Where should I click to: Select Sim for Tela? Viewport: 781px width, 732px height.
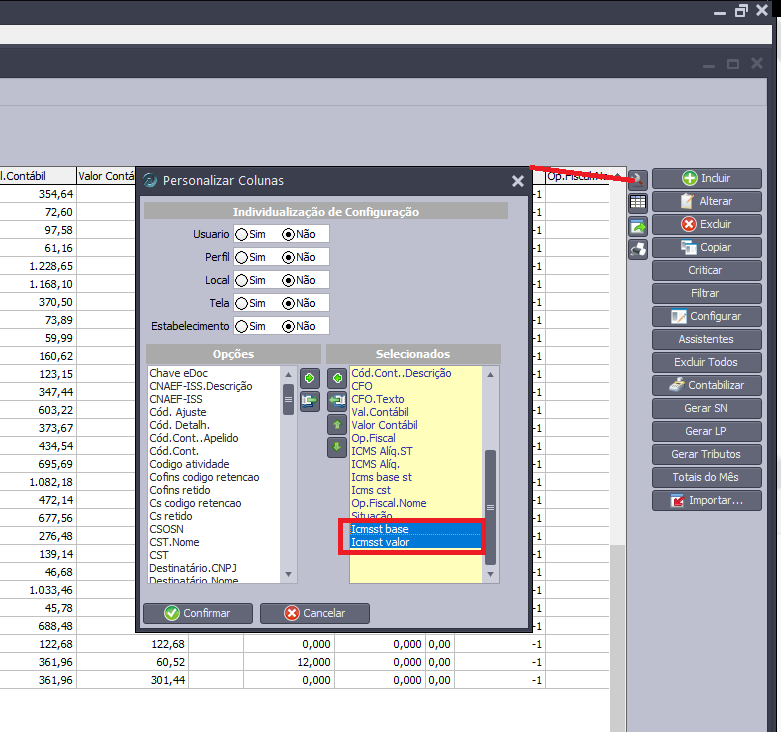pyautogui.click(x=251, y=303)
